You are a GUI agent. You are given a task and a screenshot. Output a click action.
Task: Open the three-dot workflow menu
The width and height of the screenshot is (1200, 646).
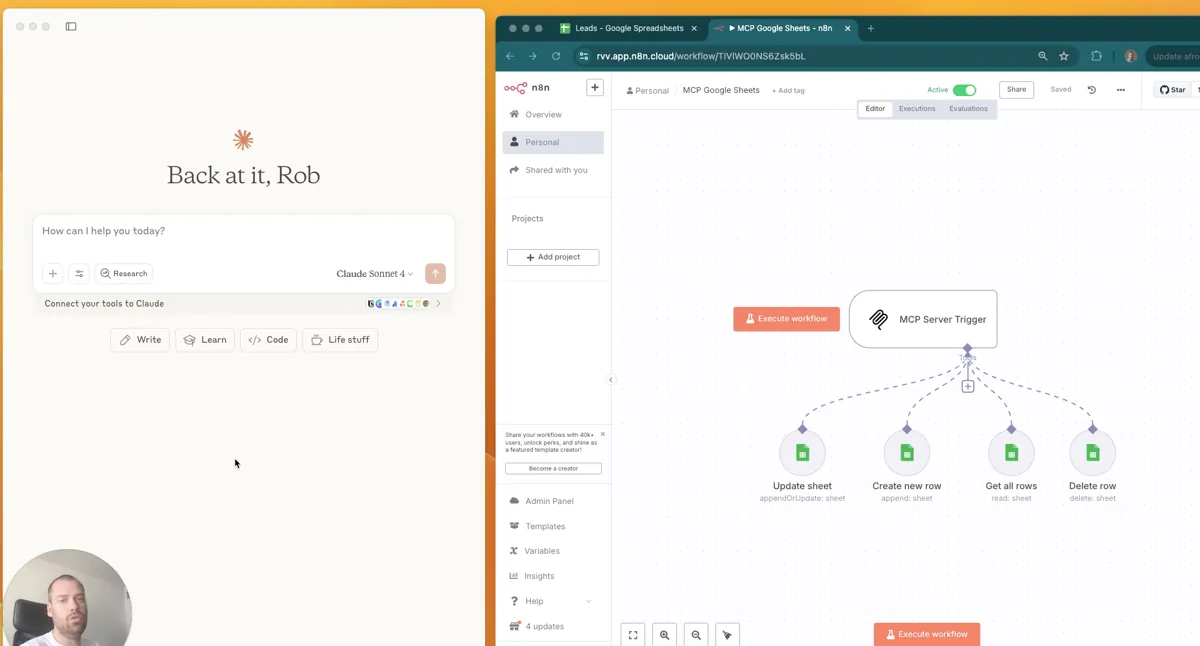point(1120,90)
